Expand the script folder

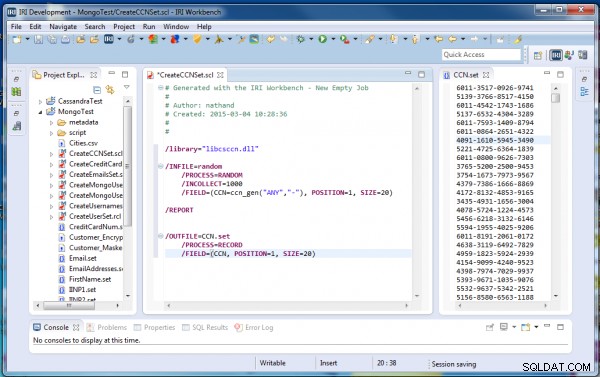pos(51,133)
